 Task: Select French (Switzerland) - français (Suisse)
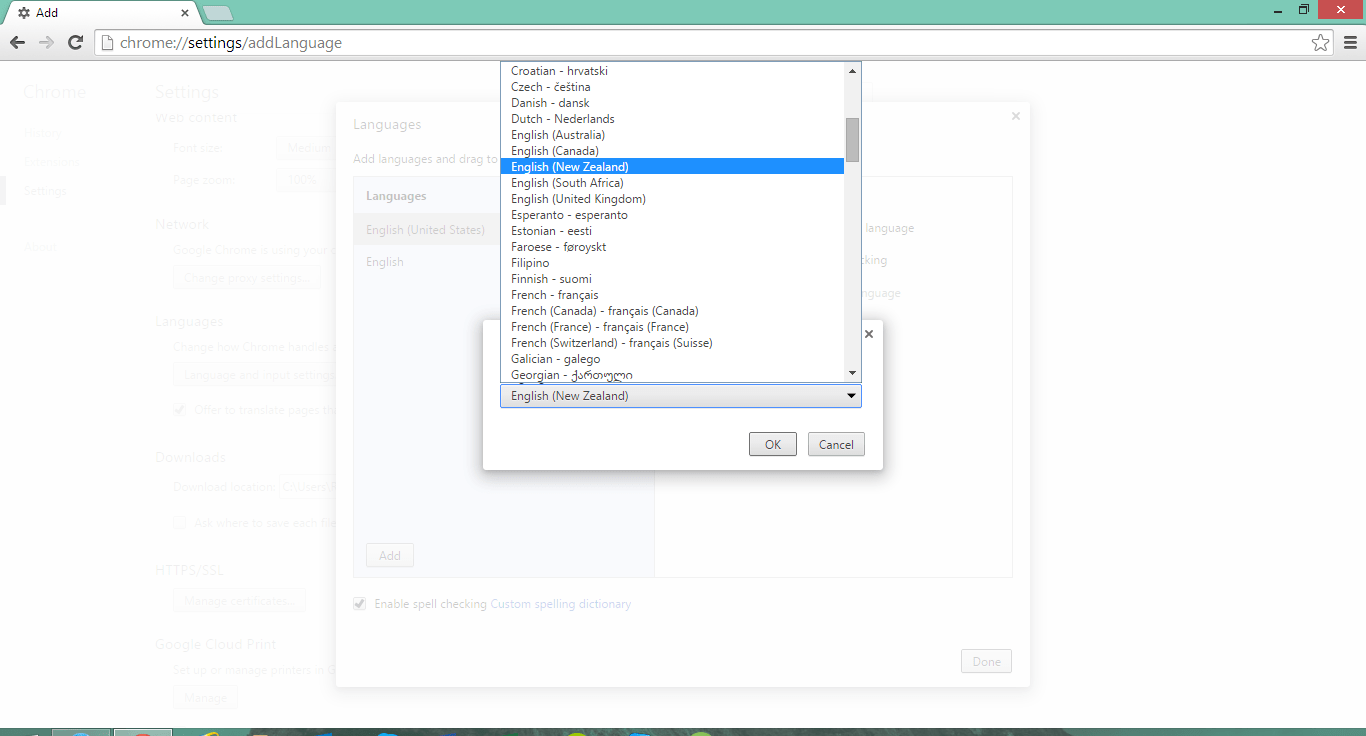(672, 343)
